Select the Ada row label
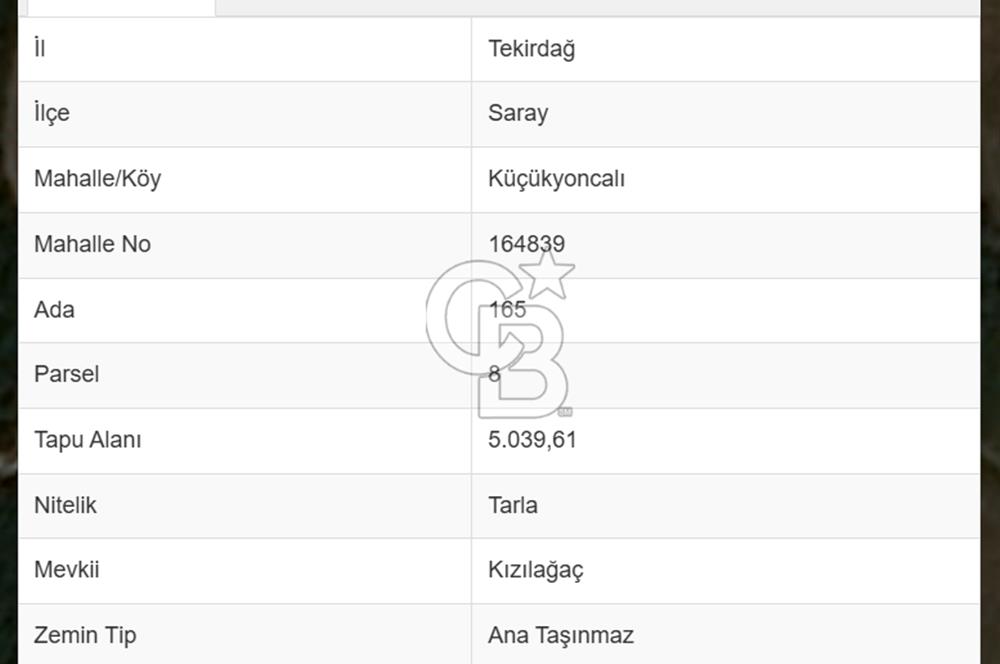1000x664 pixels. pyautogui.click(x=54, y=310)
